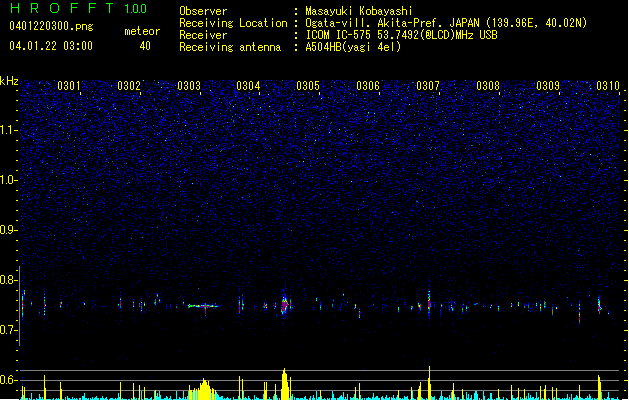
Task: Click the Receiving antenna label
Action: pyautogui.click(x=230, y=47)
